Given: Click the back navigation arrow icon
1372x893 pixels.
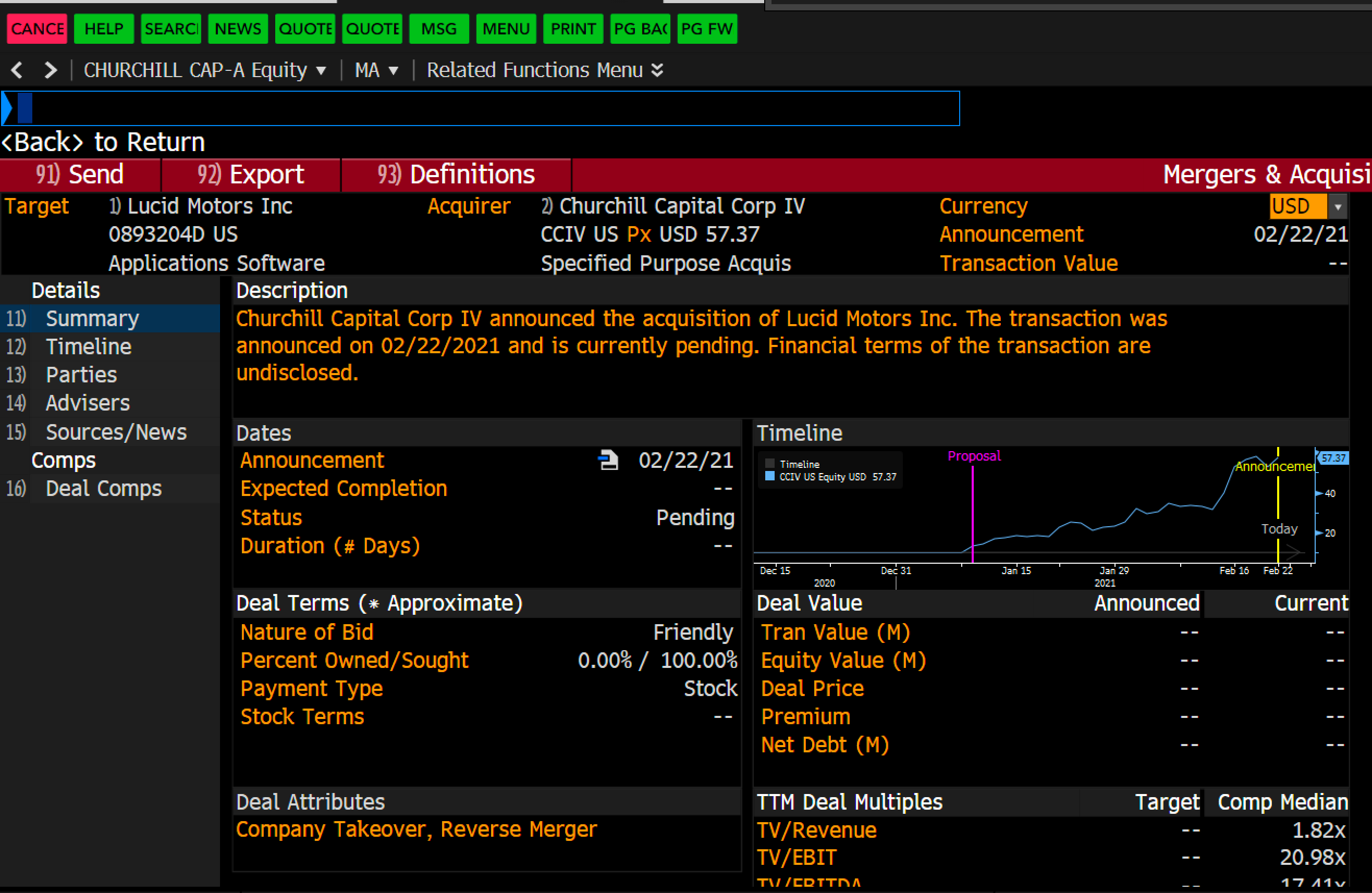Looking at the screenshot, I should (x=17, y=70).
